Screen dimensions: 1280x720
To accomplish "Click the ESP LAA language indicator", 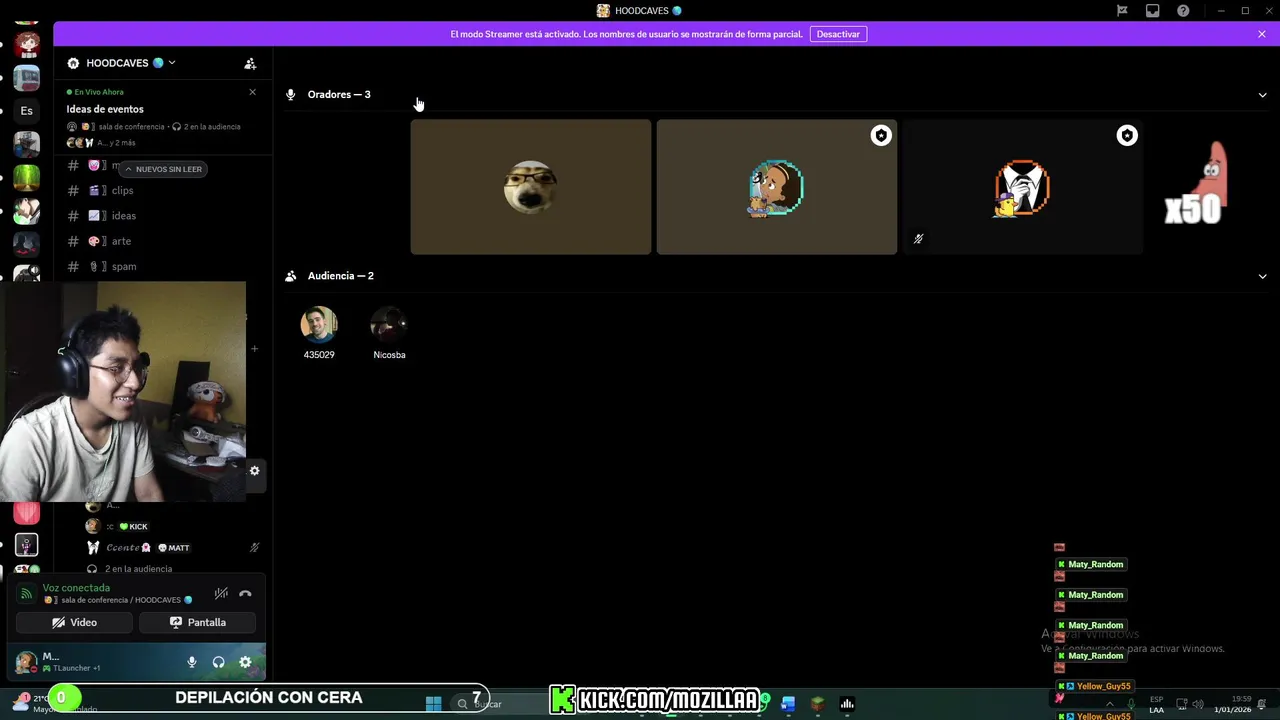I will (1157, 704).
